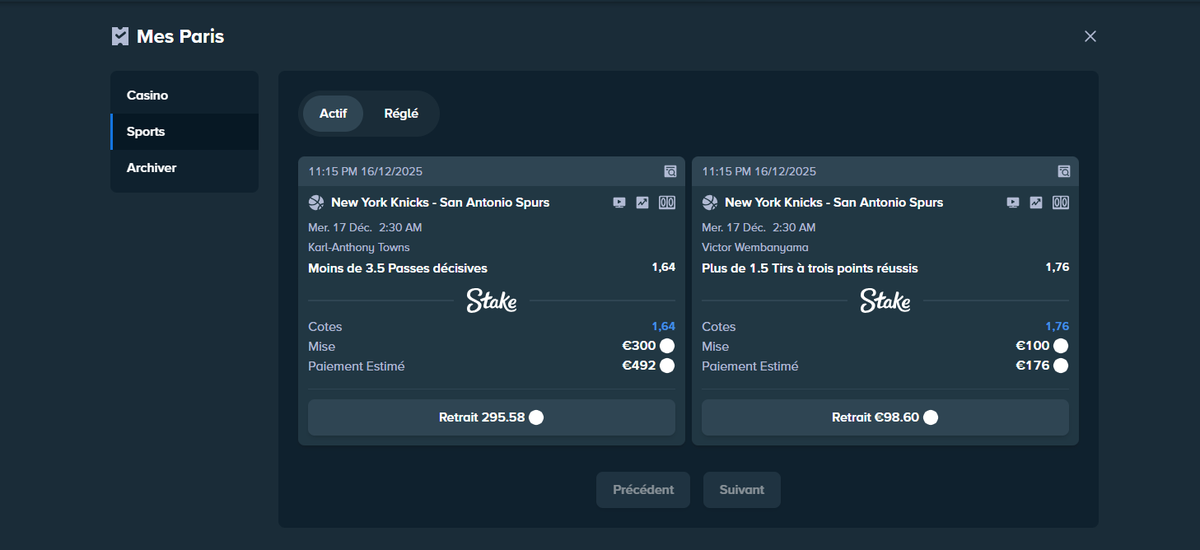Screen dimensions: 1200x550
Task: Open statistics chart icon on Karl-Anthony Towns bet
Action: coord(642,202)
